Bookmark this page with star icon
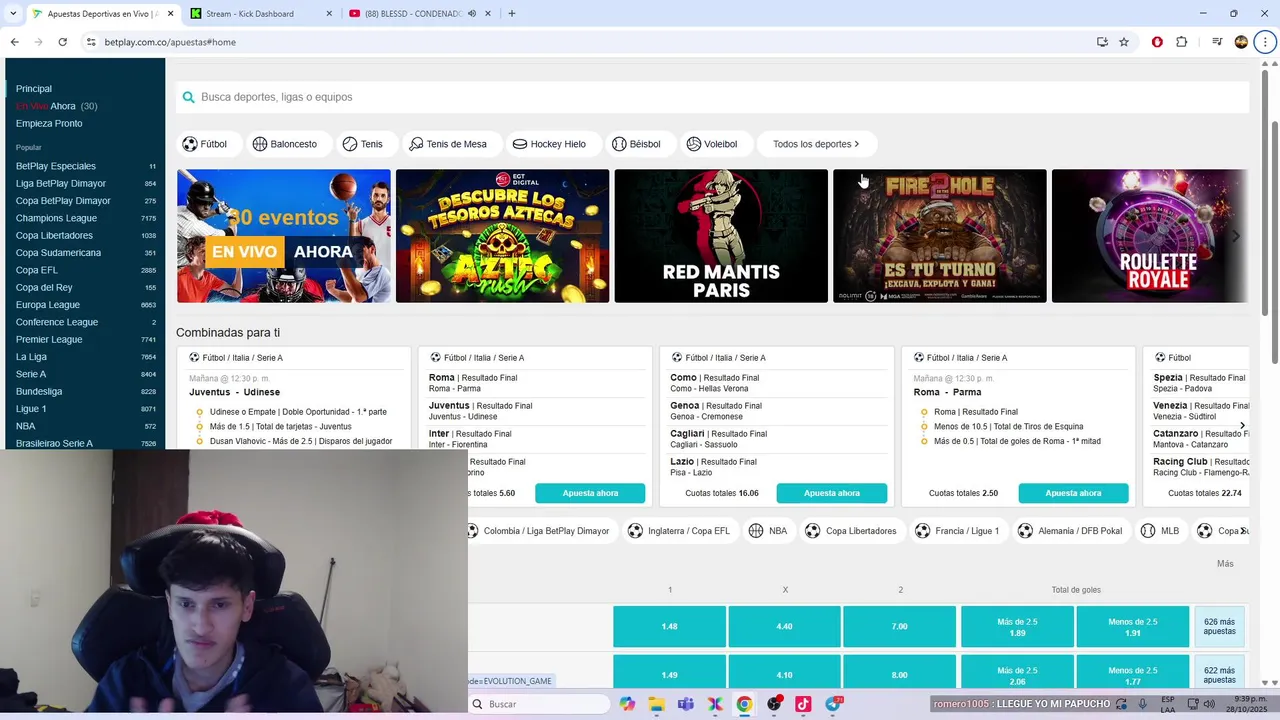1280x720 pixels. (1124, 42)
